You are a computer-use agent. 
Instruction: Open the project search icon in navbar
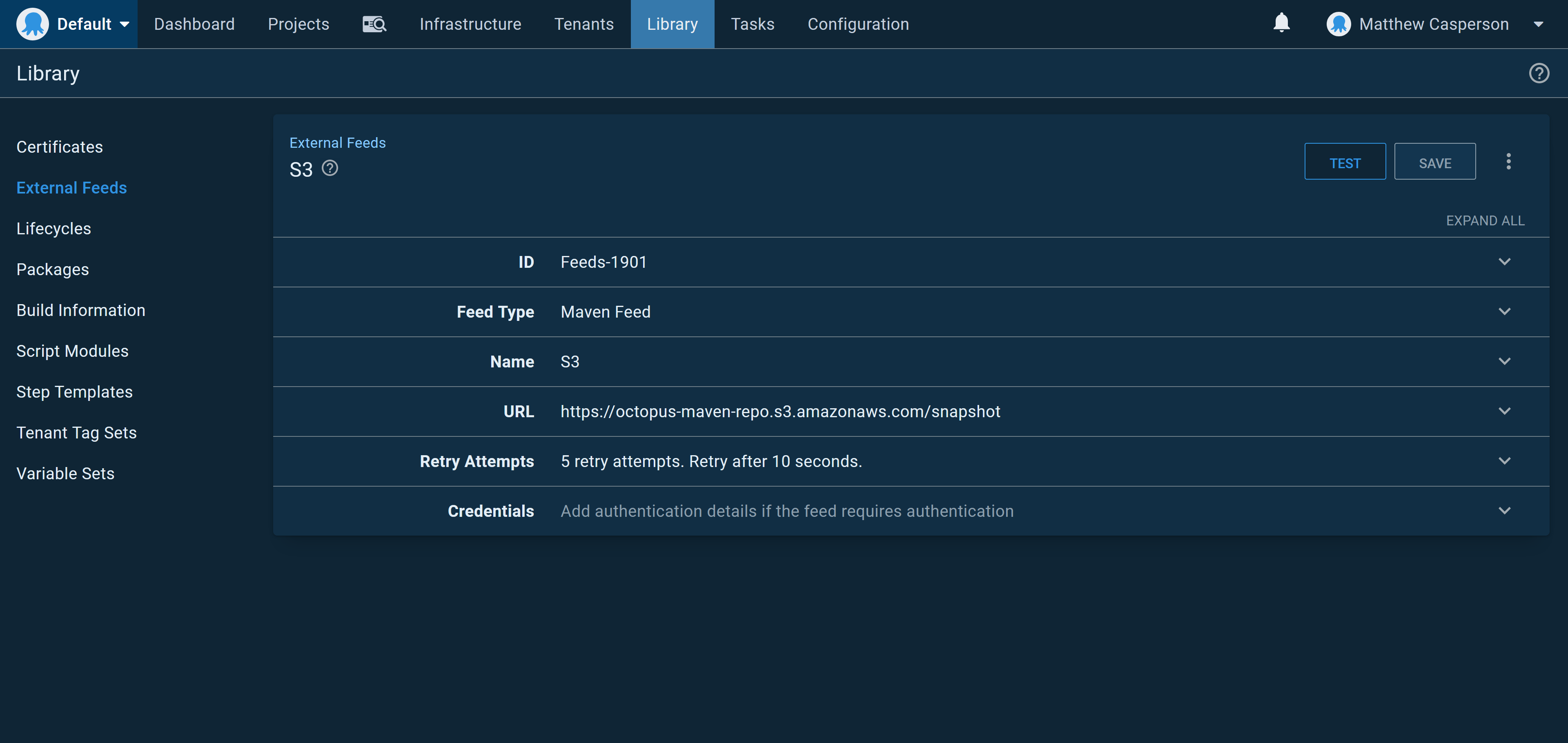(x=374, y=24)
